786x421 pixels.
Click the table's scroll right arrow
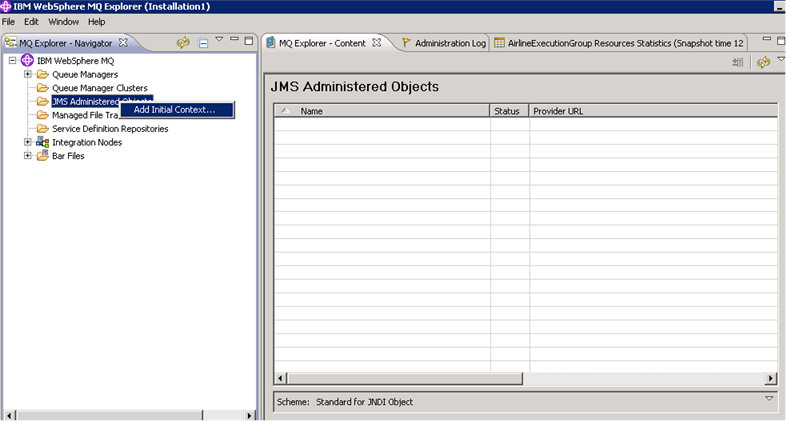tap(771, 378)
